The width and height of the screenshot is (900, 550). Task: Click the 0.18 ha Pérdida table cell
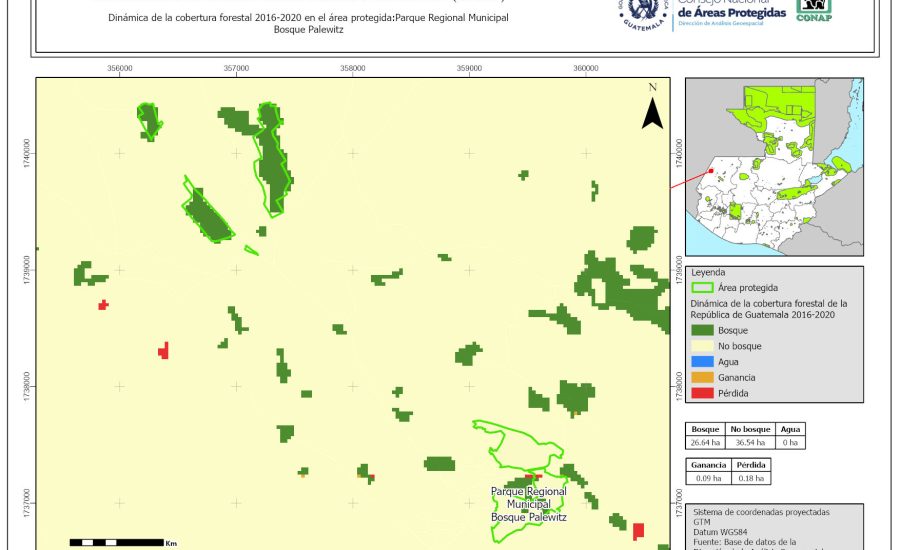[750, 479]
